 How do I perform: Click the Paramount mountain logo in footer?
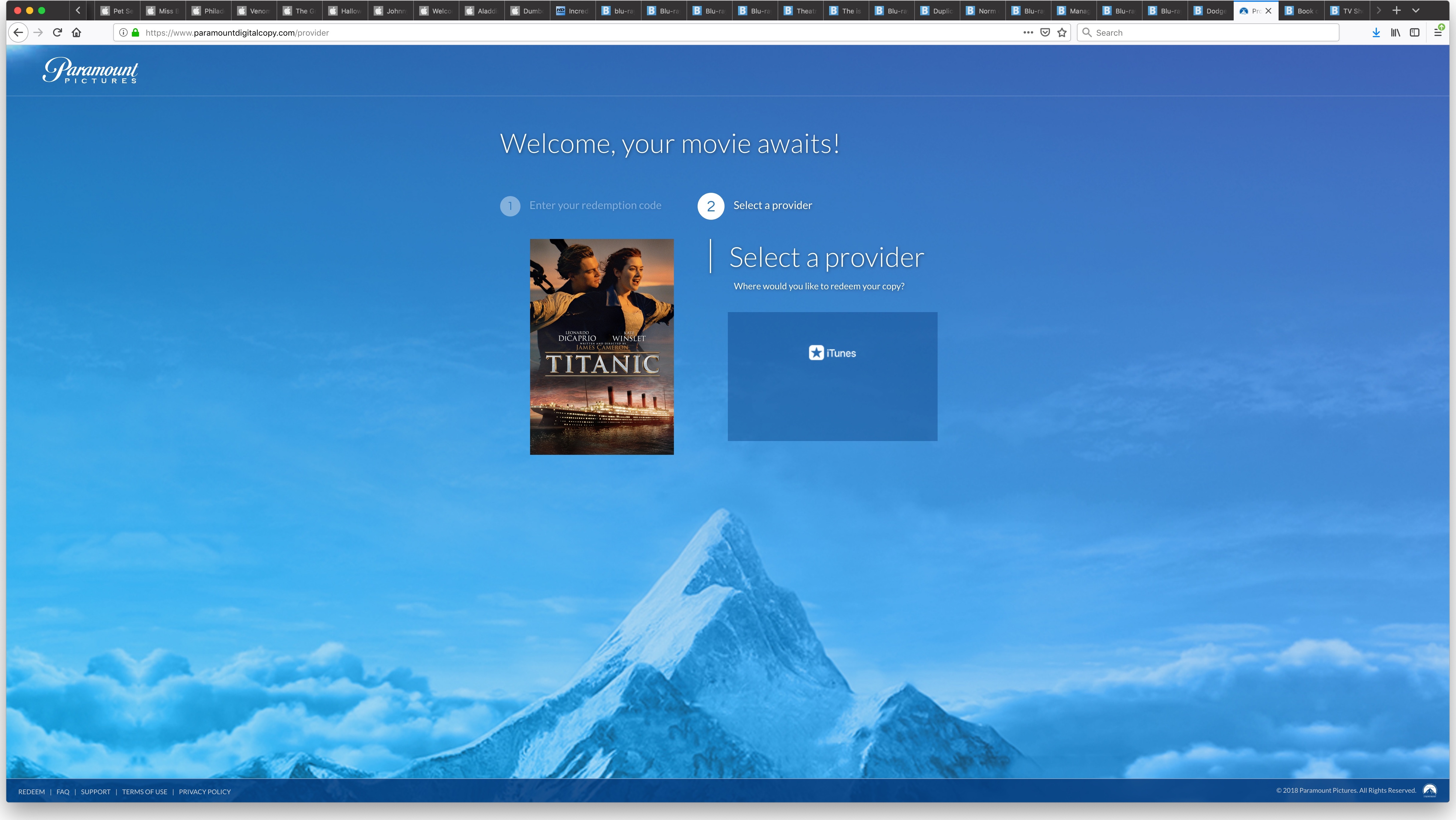(1430, 791)
